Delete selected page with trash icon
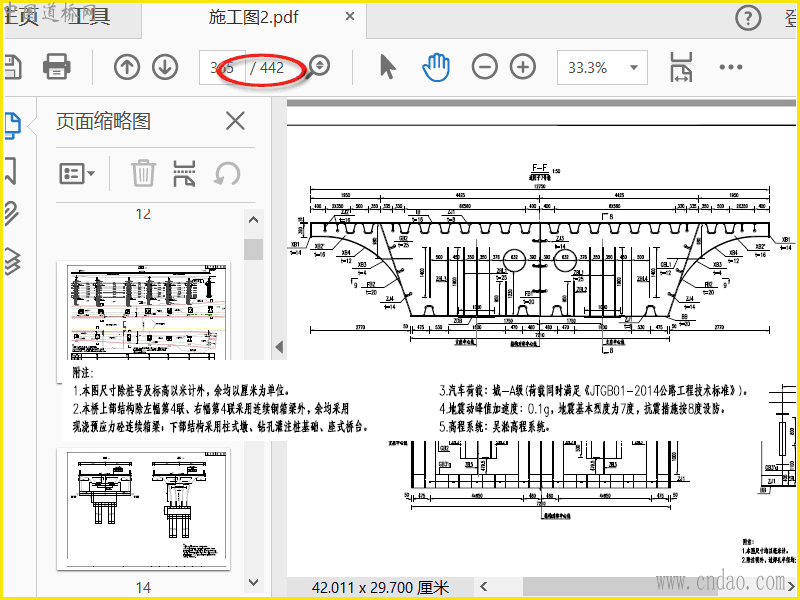 coord(144,173)
